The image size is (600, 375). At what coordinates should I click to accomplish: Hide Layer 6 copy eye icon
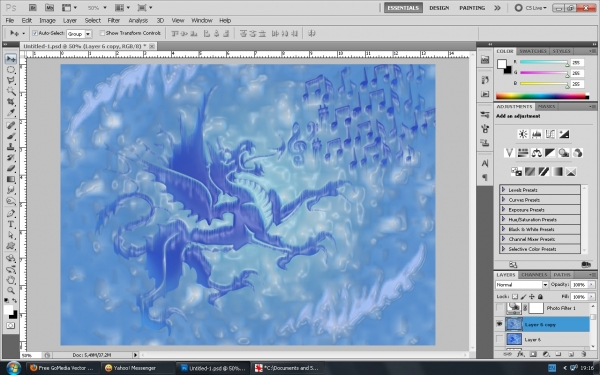(x=499, y=324)
